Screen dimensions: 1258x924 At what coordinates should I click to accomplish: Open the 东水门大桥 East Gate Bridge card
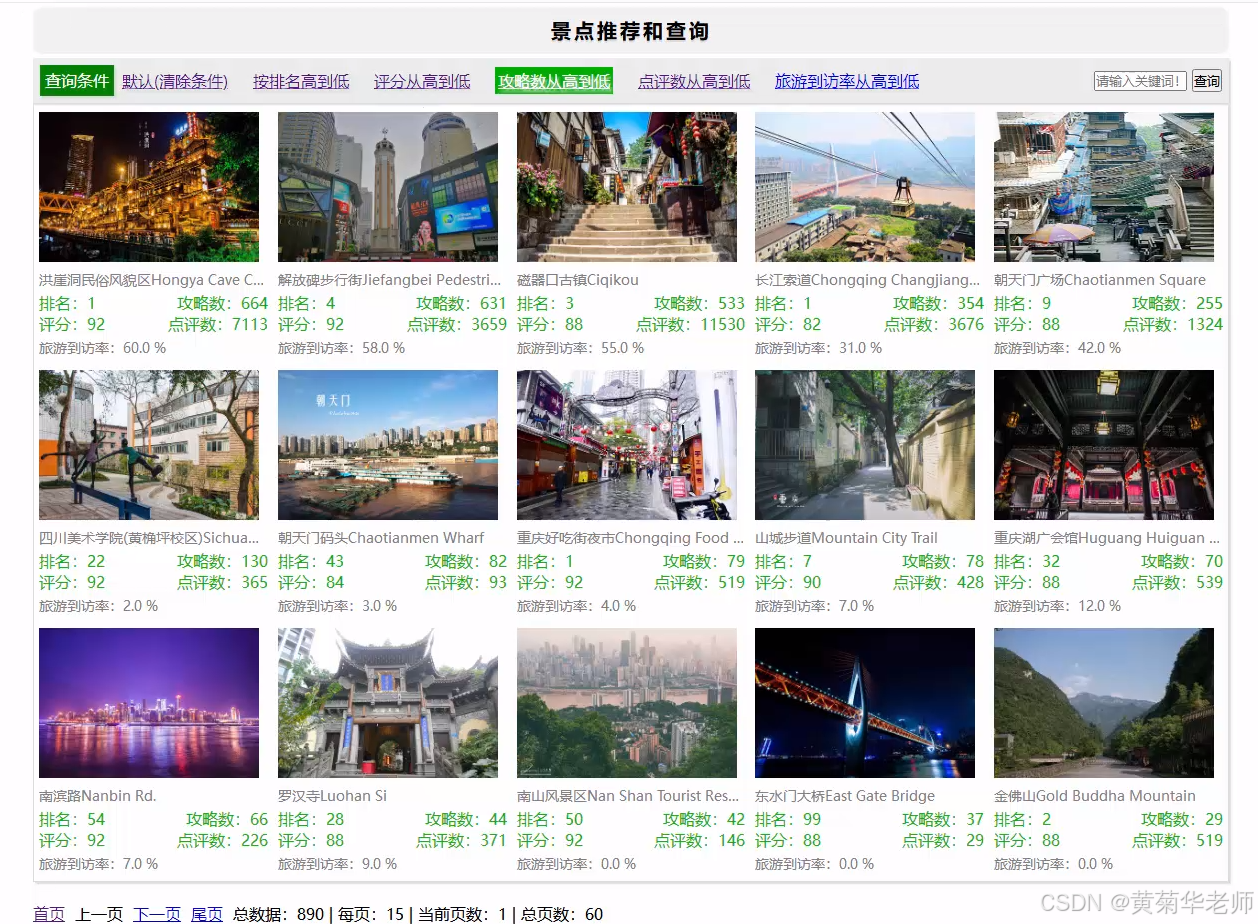point(864,702)
